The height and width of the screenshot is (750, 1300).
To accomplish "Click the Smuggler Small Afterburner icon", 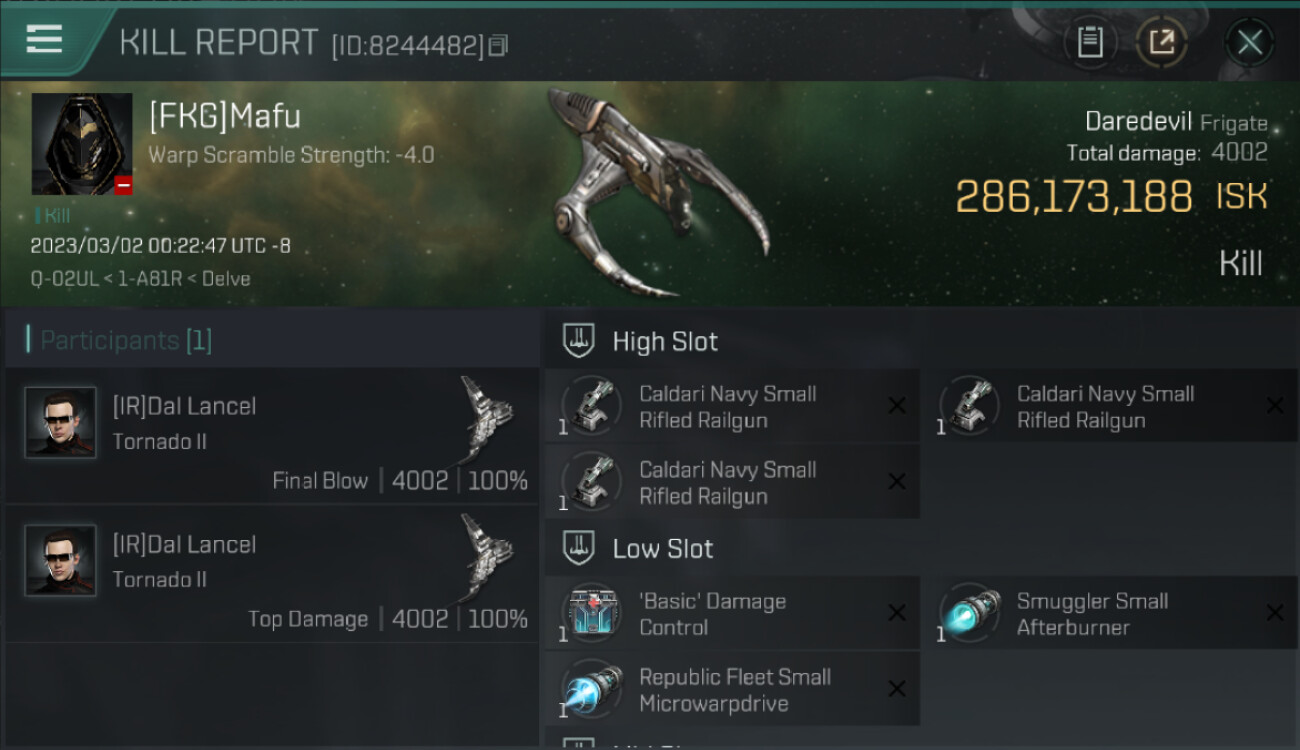I will point(970,613).
